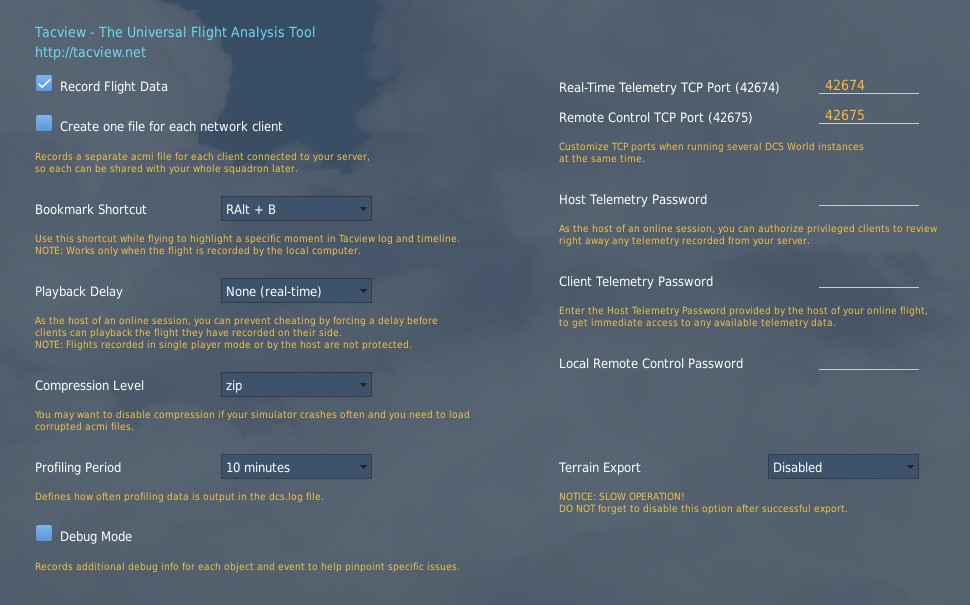Focus the Client Telemetry Password field
Screen dimensions: 970x605
pos(869,279)
